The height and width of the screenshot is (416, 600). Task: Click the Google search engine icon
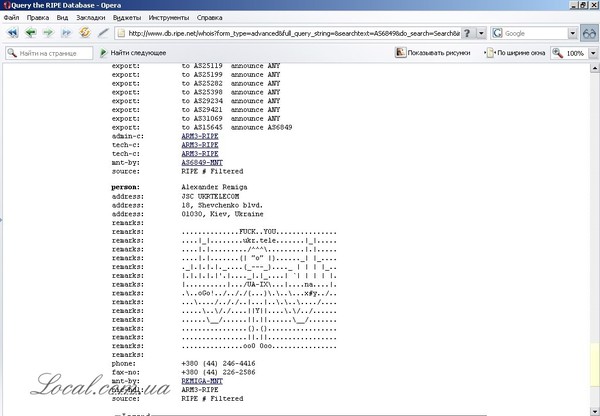[497, 33]
